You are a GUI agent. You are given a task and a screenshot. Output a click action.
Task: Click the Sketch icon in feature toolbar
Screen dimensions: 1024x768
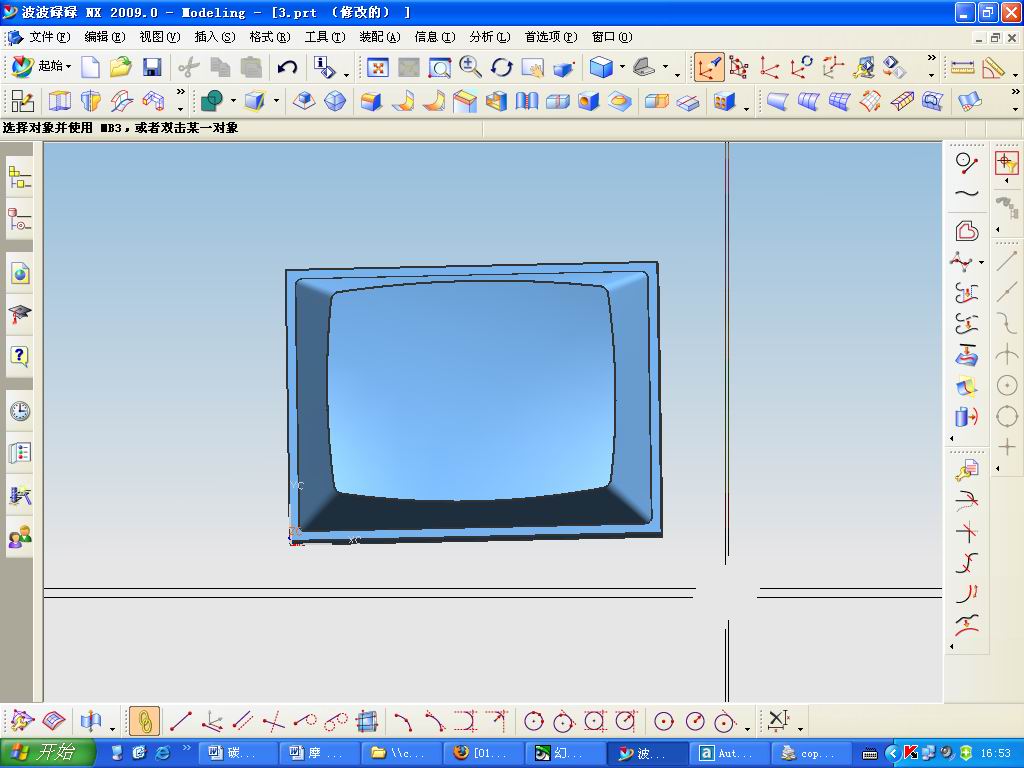[x=22, y=101]
